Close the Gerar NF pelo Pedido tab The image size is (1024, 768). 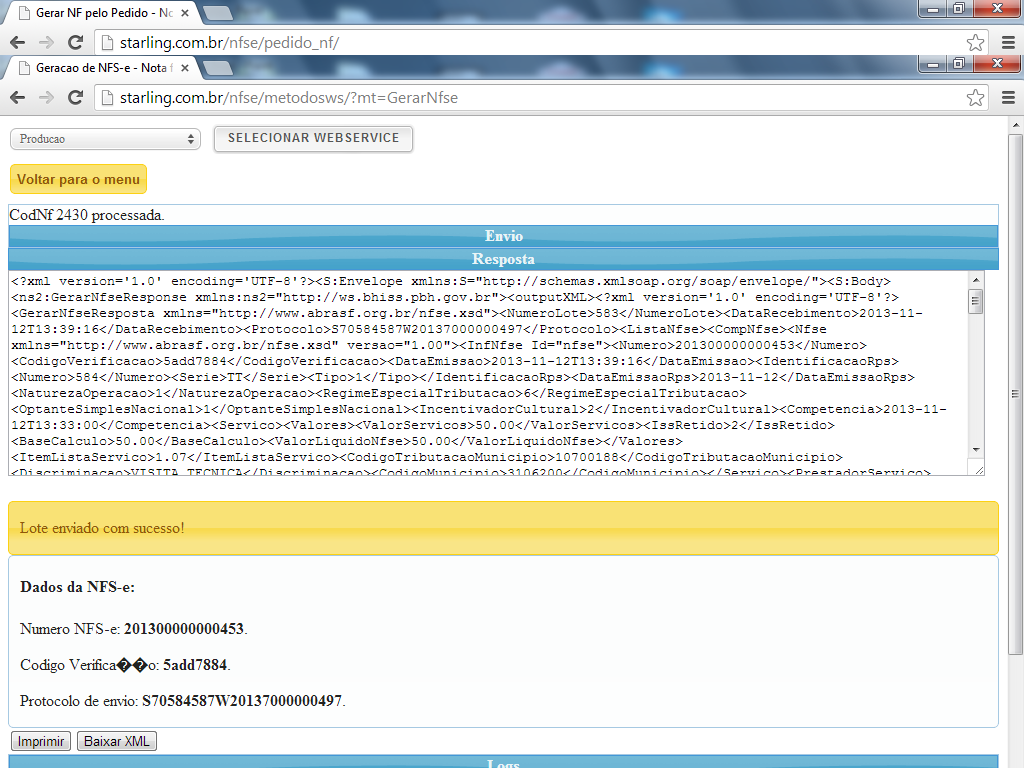click(x=185, y=12)
